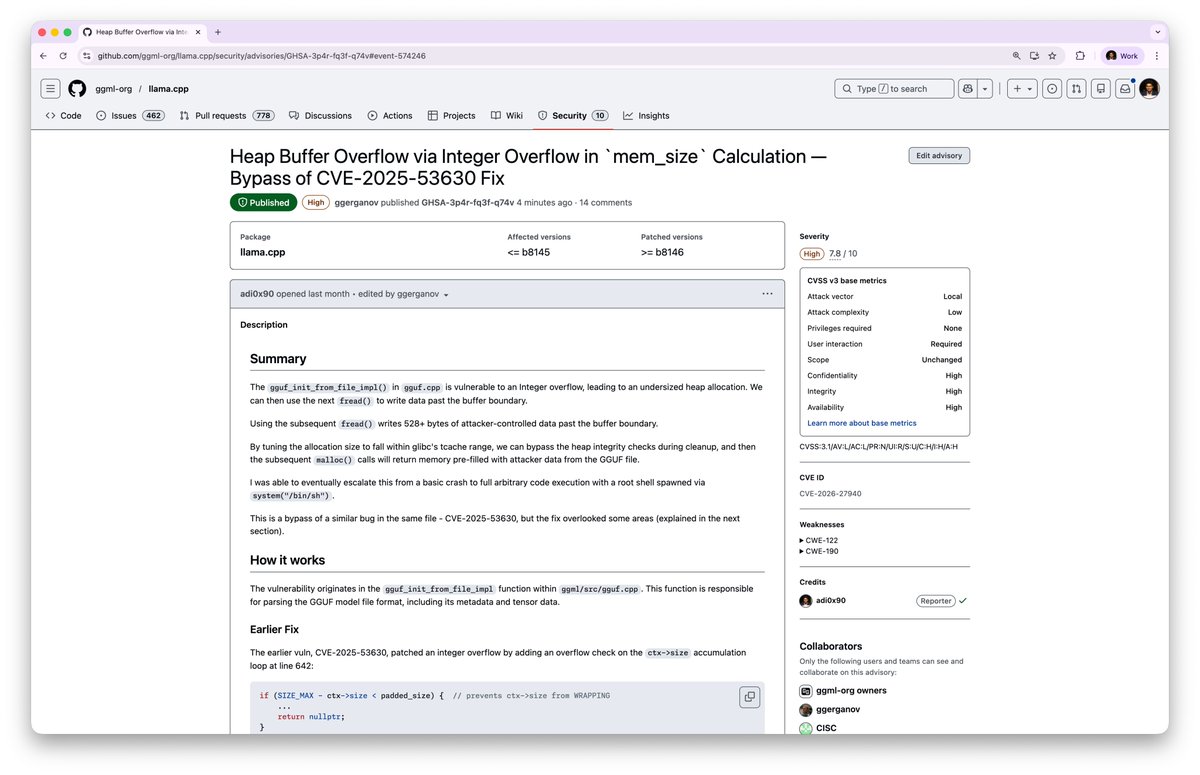This screenshot has width=1200, height=775.
Task: Open the comment options kebab menu
Action: (767, 293)
